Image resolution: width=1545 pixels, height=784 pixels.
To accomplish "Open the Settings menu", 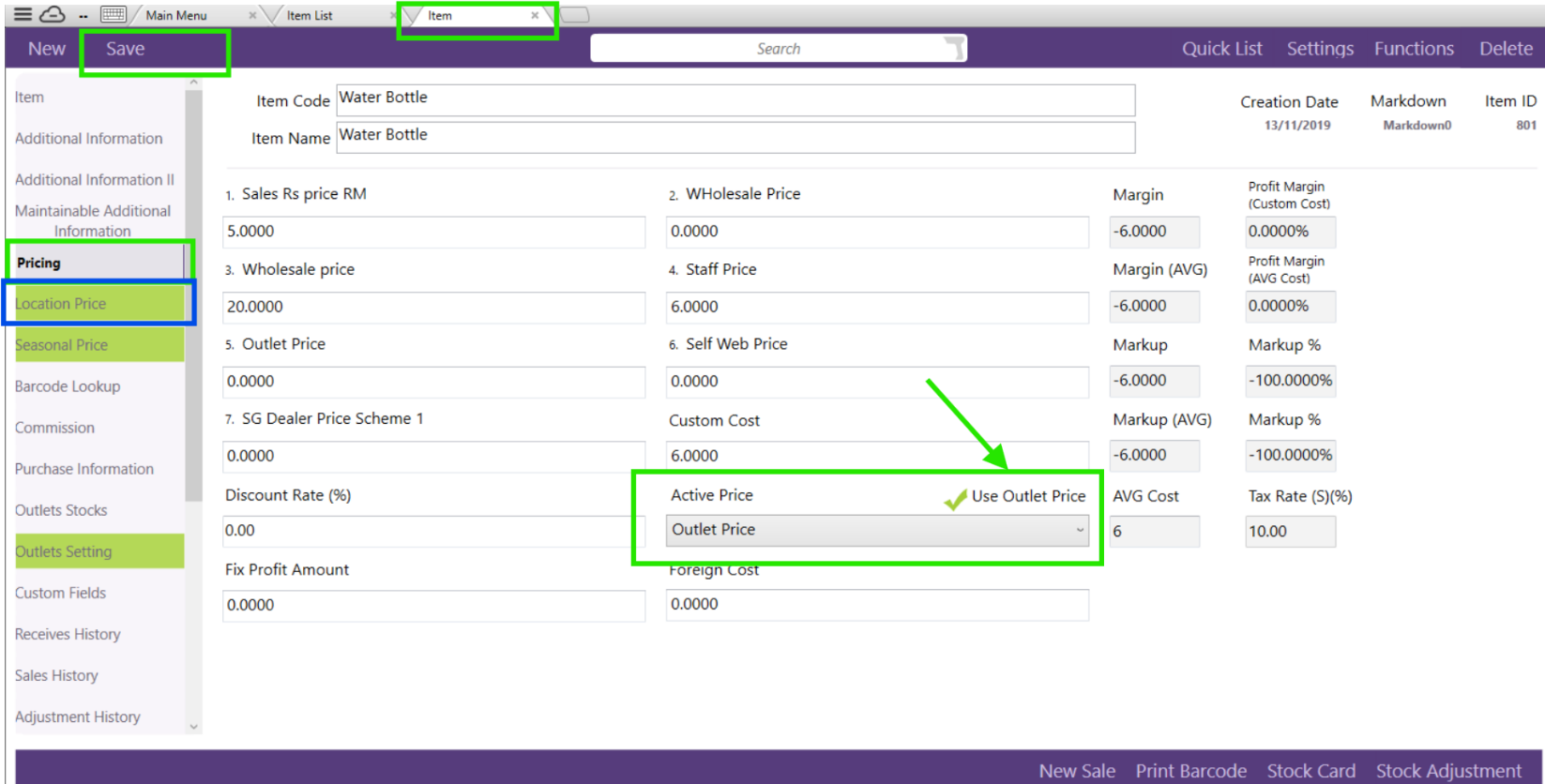I will point(1319,49).
